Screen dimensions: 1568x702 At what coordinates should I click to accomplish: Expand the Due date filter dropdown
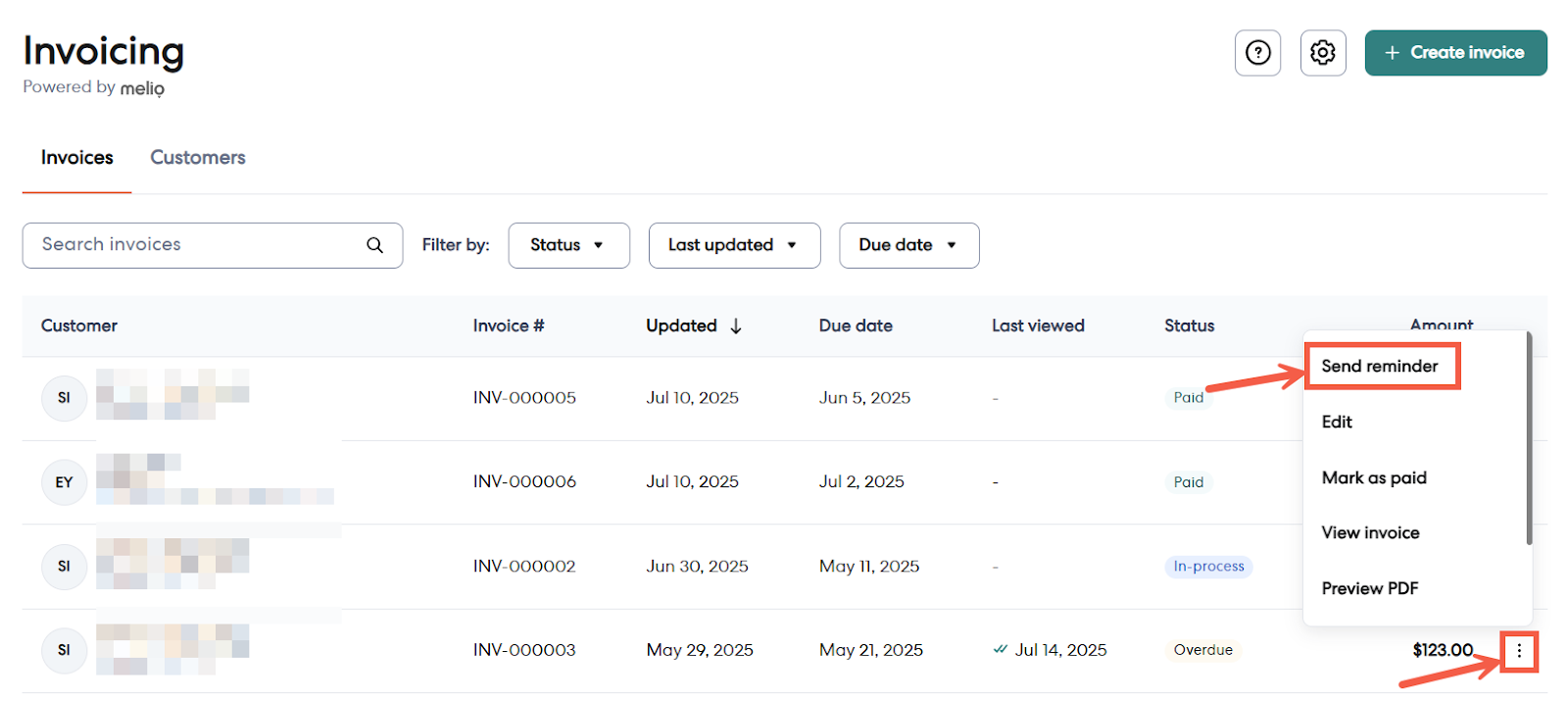point(908,245)
